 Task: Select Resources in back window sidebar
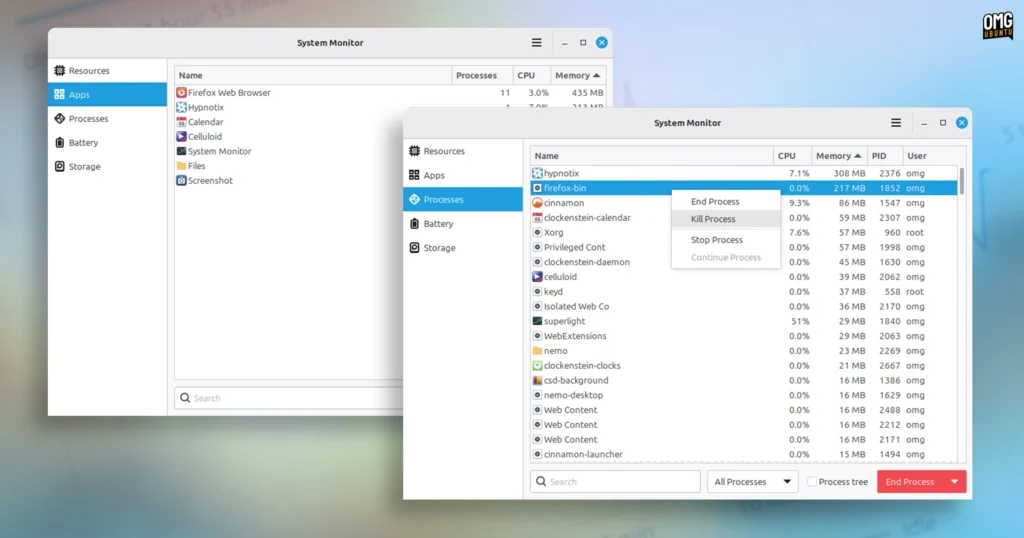click(x=108, y=71)
